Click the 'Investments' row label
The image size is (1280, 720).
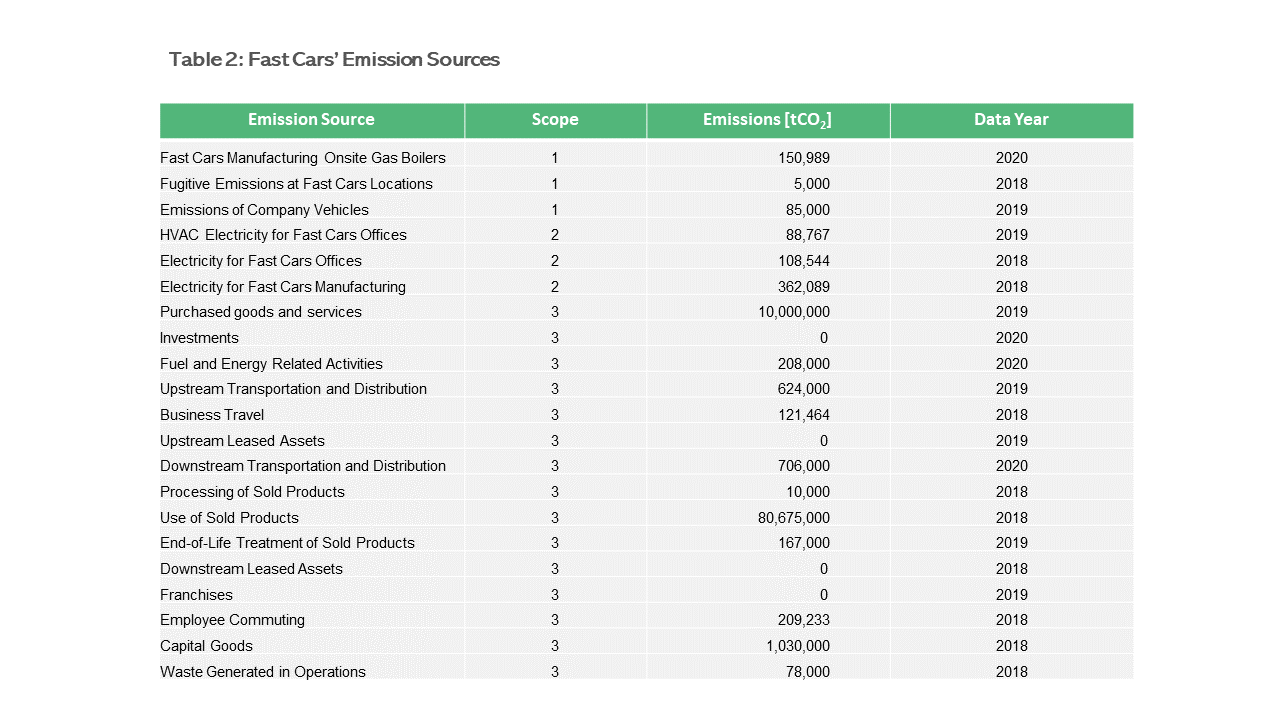coord(199,338)
